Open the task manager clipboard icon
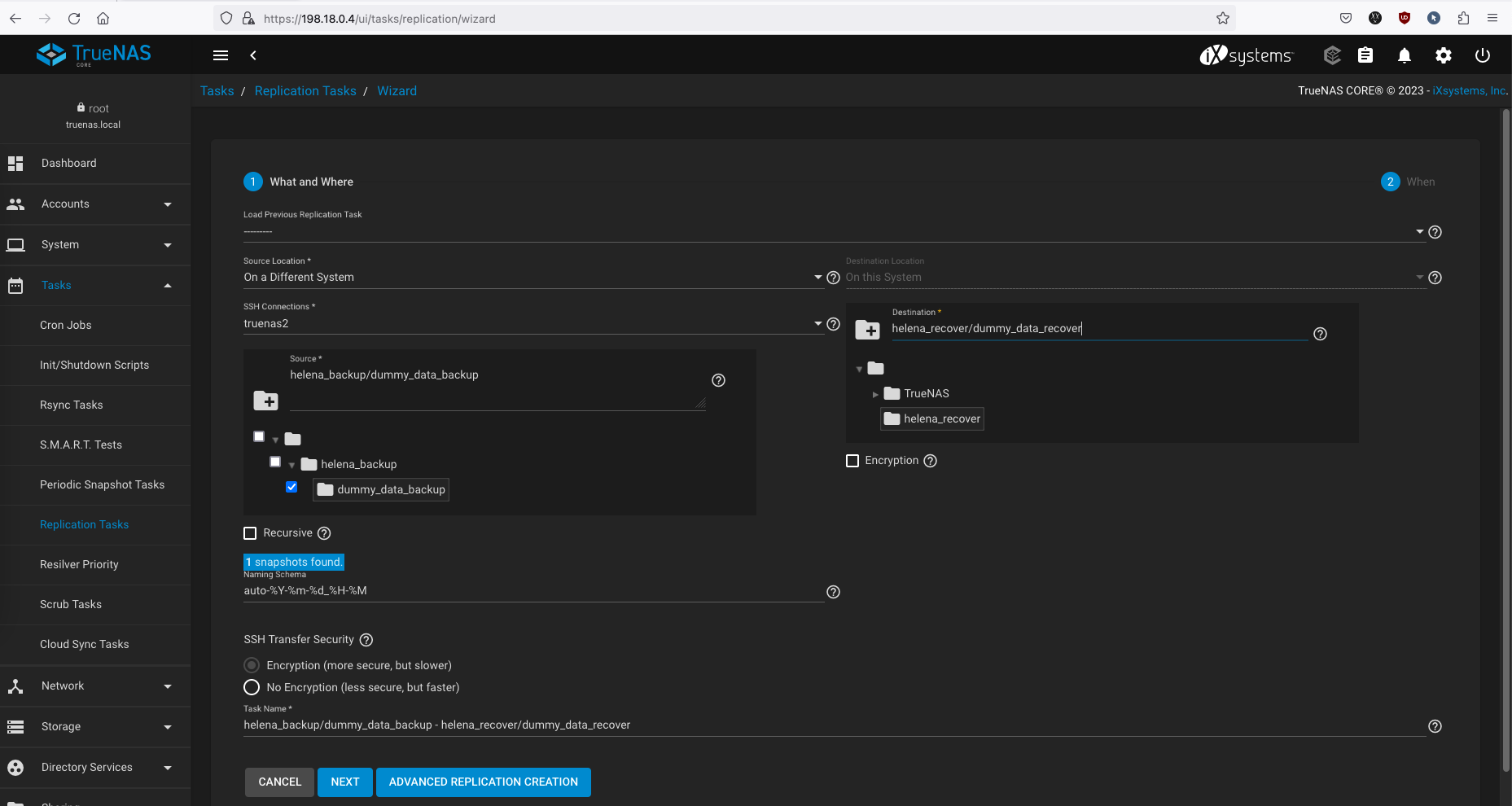The height and width of the screenshot is (806, 1512). click(x=1365, y=55)
